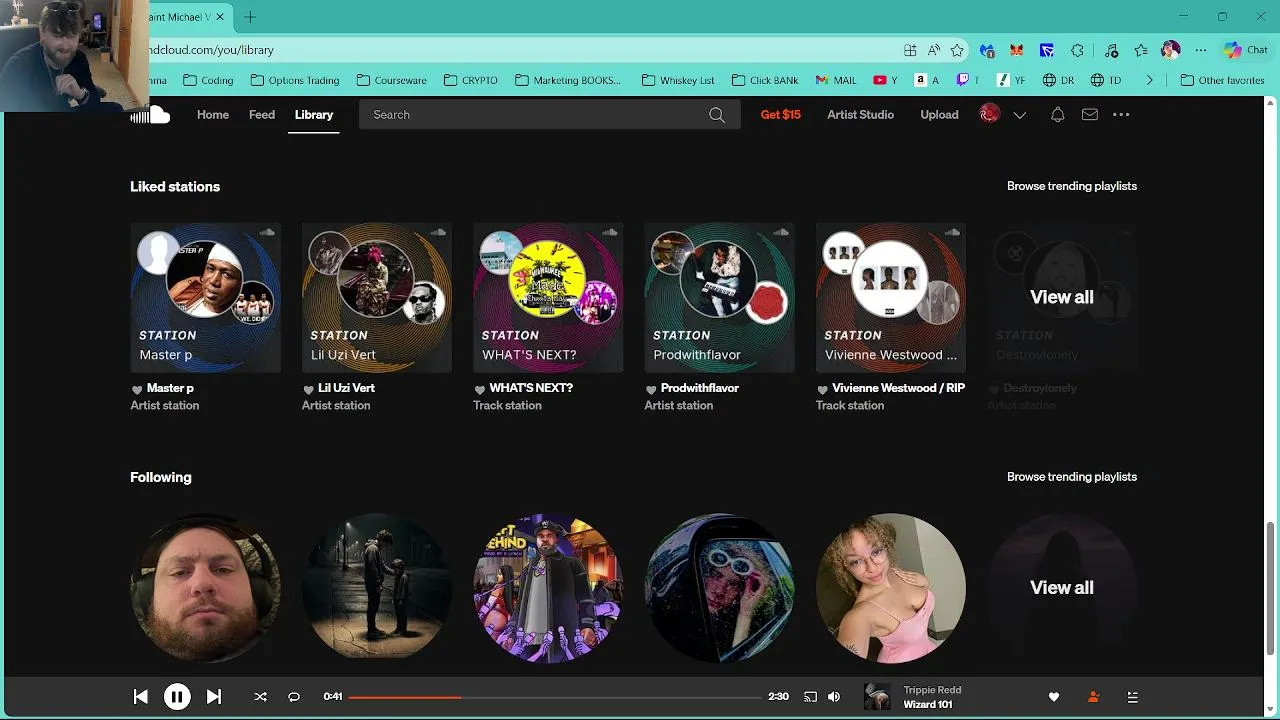The height and width of the screenshot is (720, 1280).
Task: Toggle repeat mode
Action: click(294, 697)
